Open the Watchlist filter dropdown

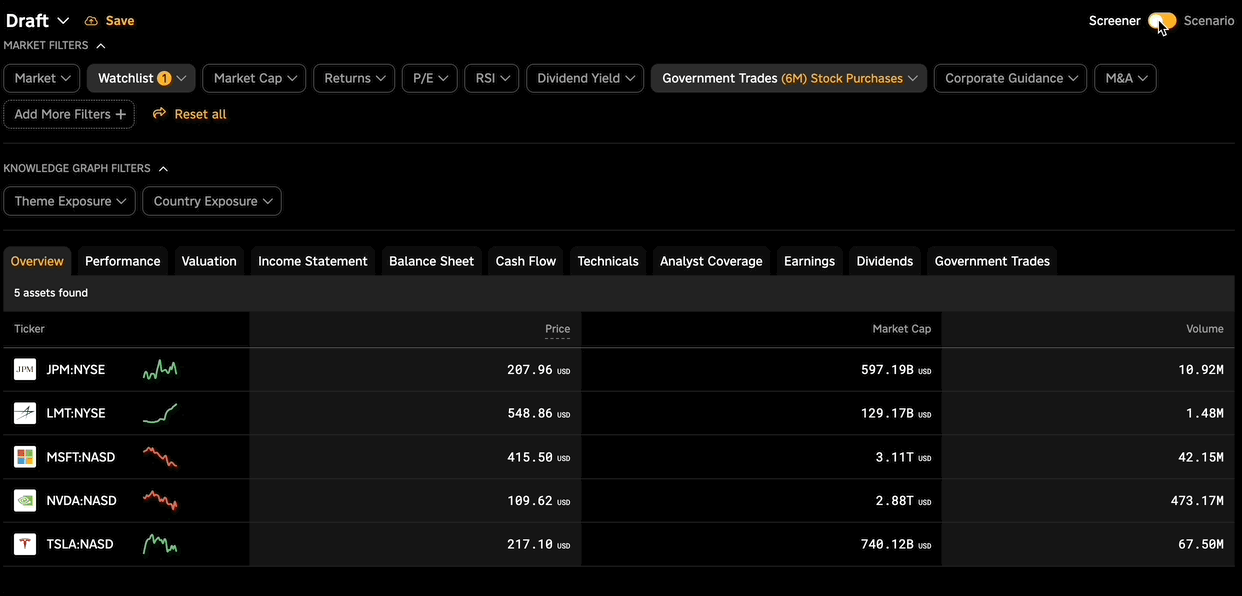click(141, 78)
